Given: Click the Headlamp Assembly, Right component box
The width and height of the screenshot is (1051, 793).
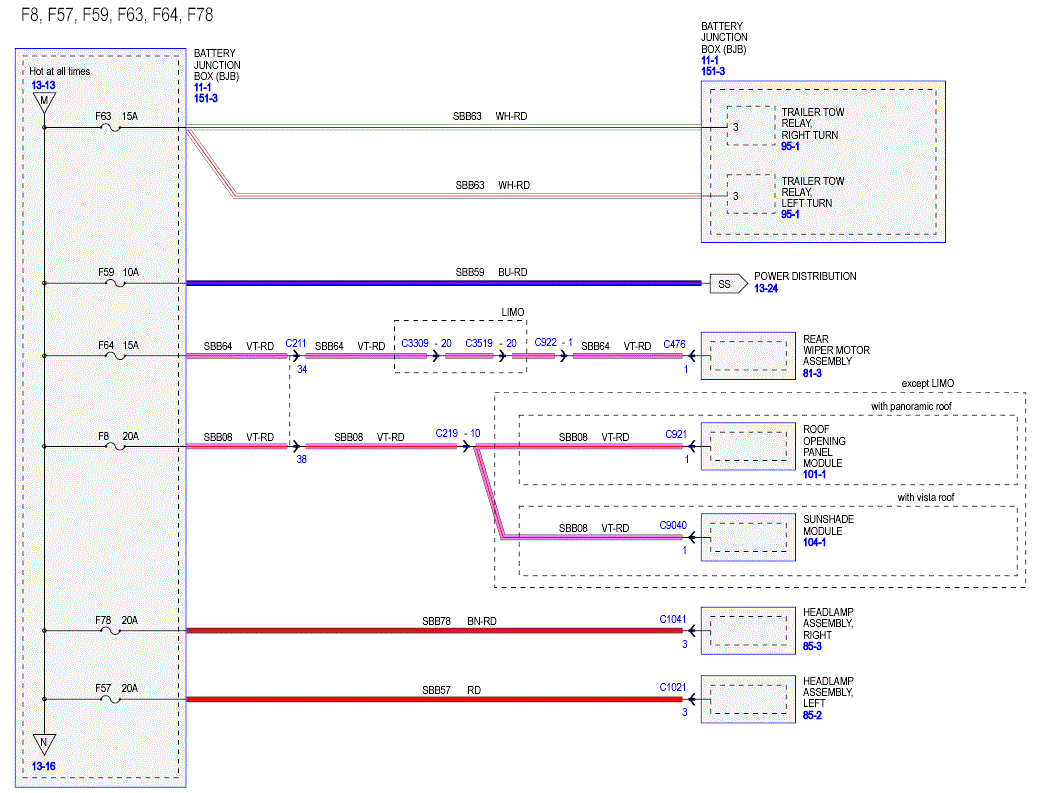Looking at the screenshot, I should coord(748,631).
